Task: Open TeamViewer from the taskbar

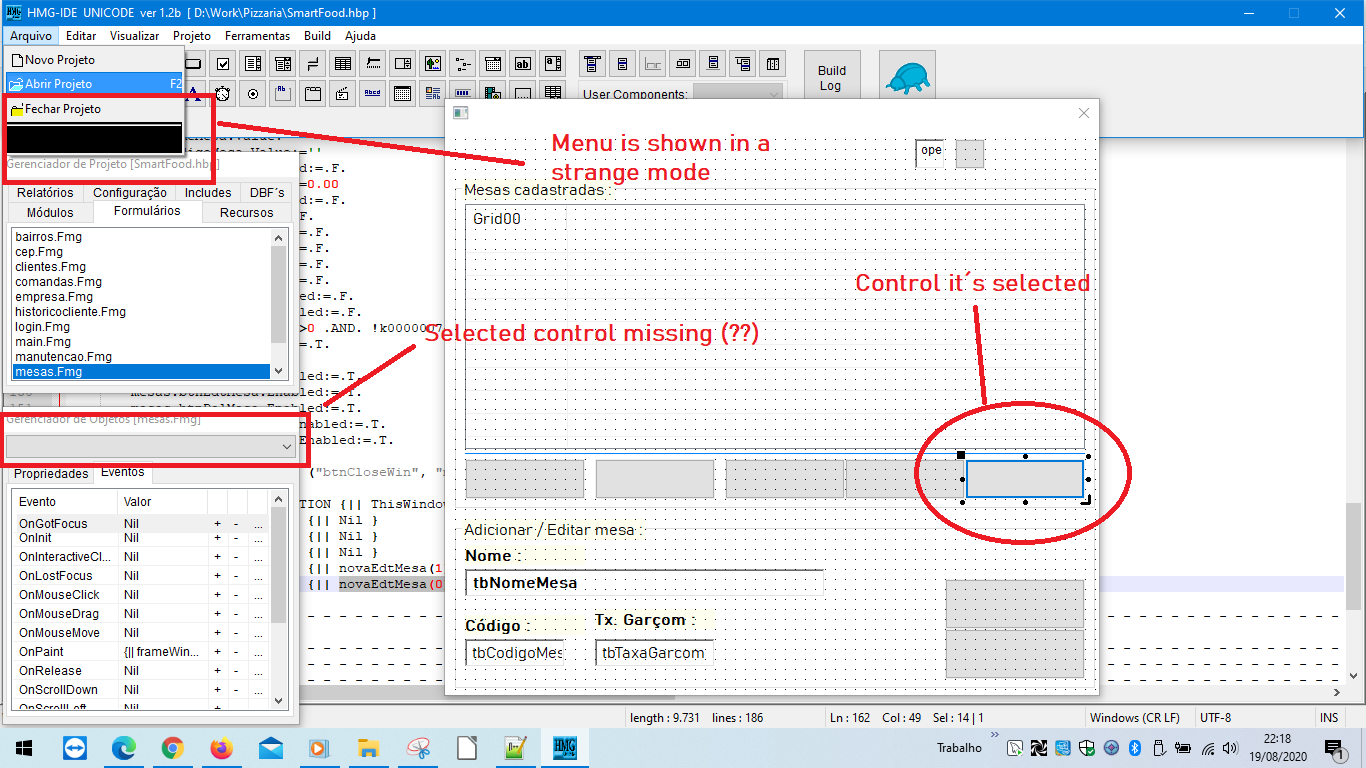Action: 75,747
